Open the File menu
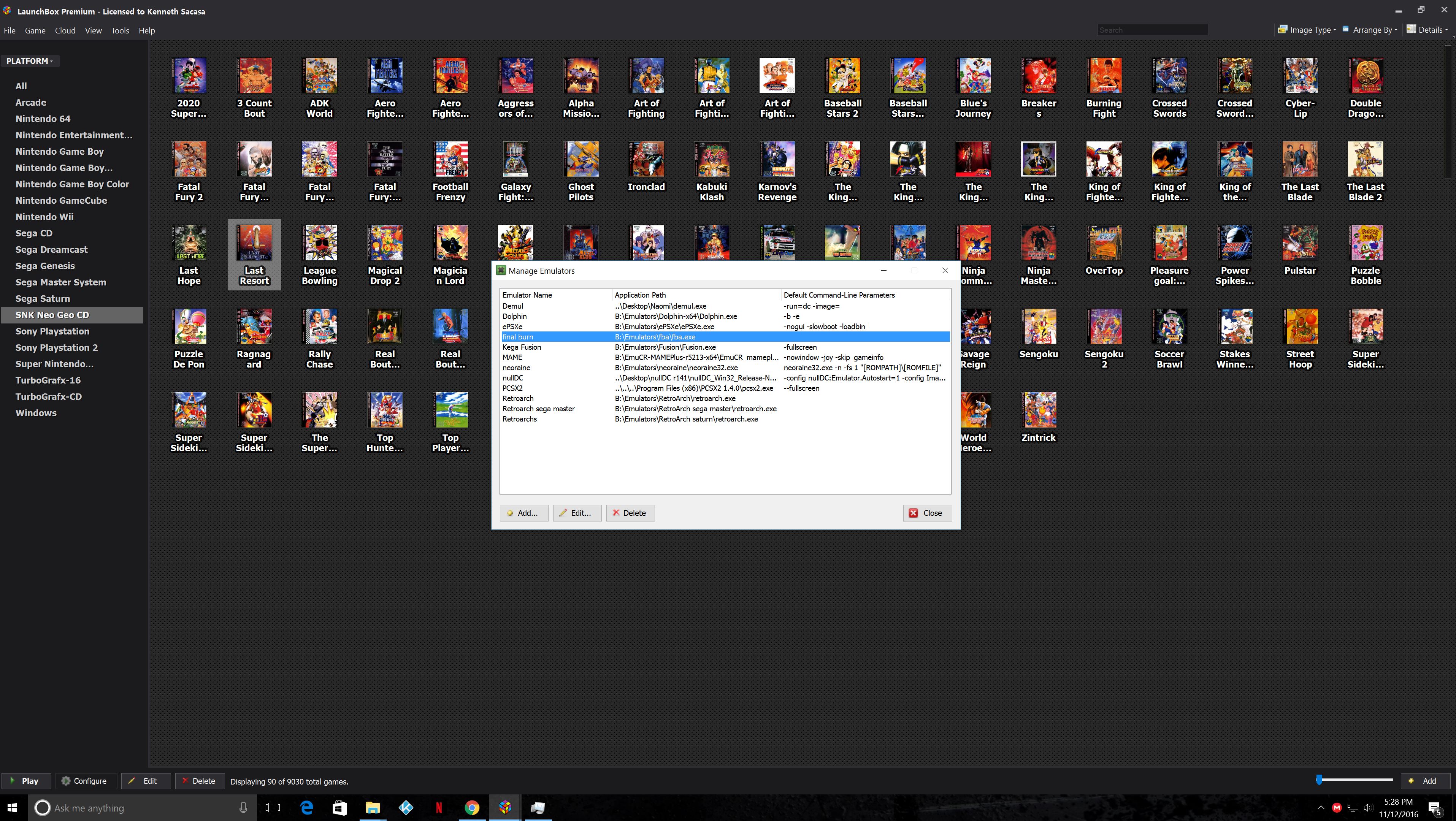 [x=10, y=30]
